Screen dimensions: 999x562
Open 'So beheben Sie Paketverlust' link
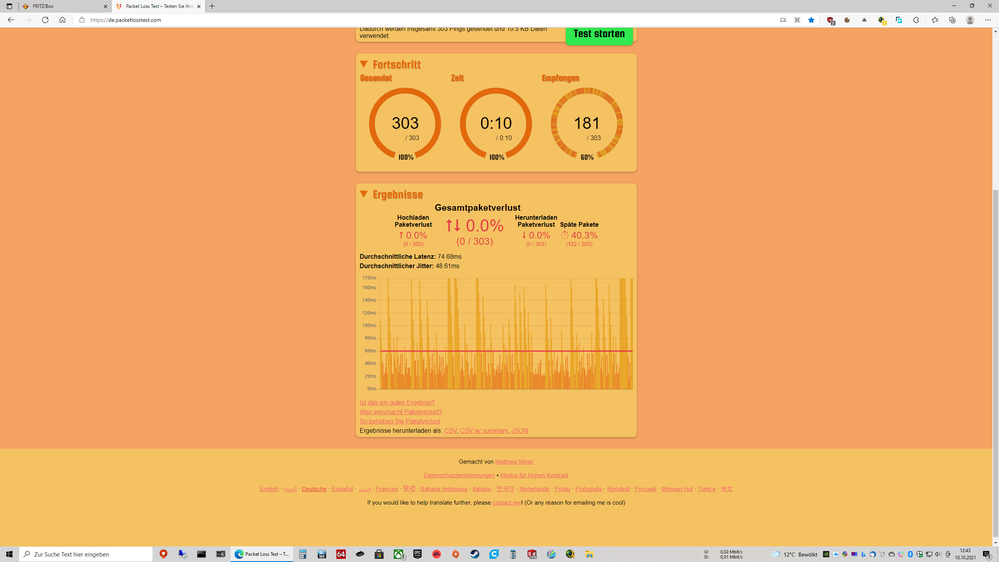pos(399,421)
